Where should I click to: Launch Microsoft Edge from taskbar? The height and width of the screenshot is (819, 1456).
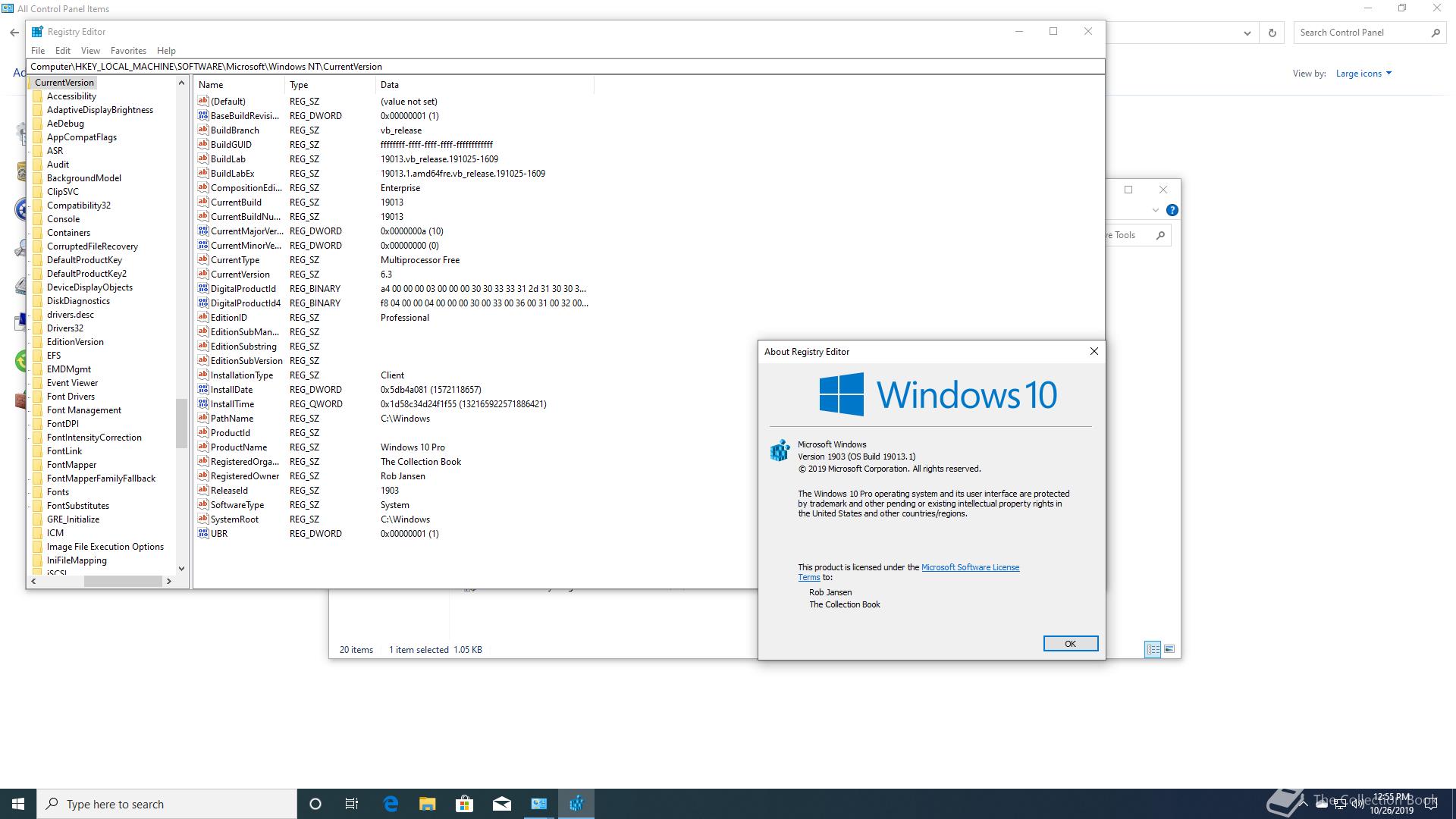point(391,804)
